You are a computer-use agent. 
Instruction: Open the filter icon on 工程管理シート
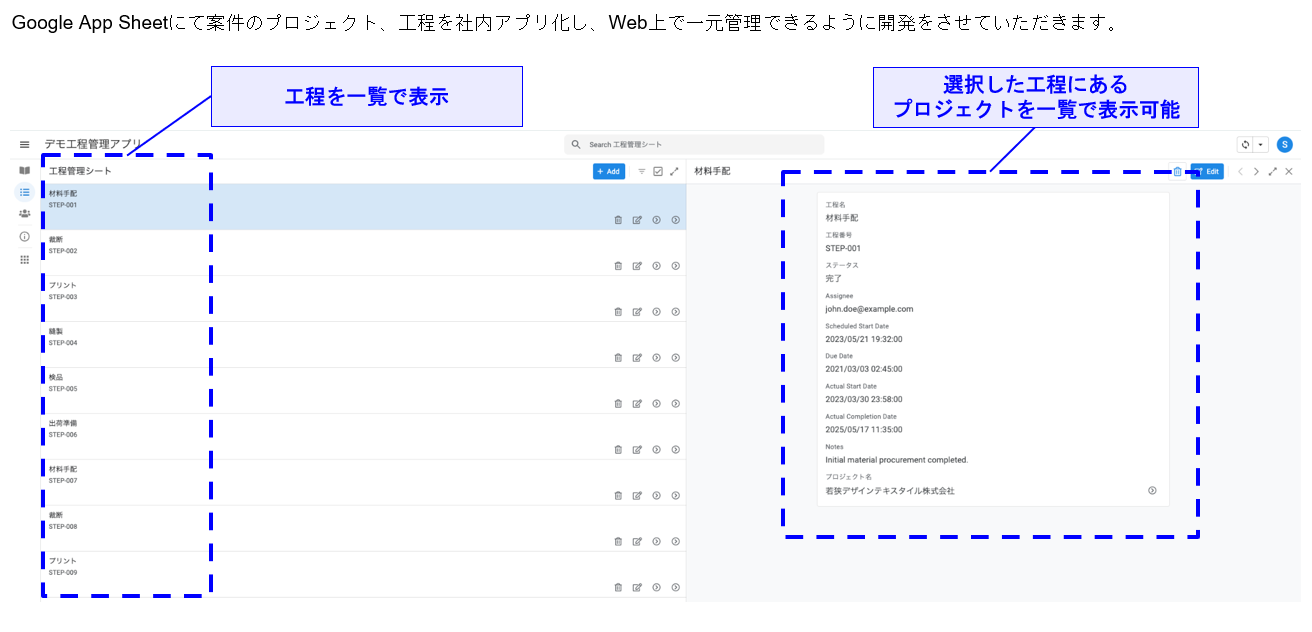[x=642, y=171]
